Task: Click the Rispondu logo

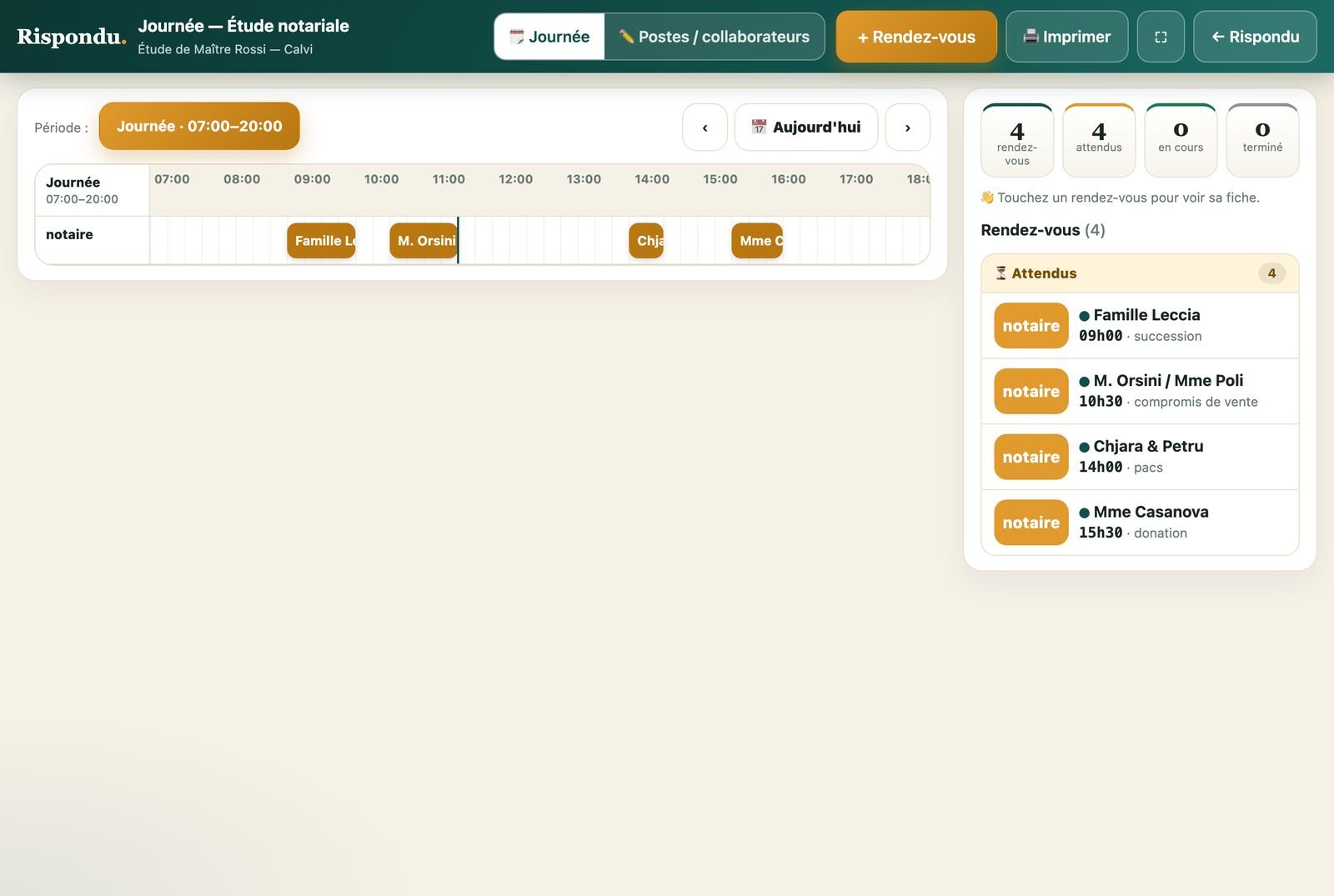Action: pos(72,37)
